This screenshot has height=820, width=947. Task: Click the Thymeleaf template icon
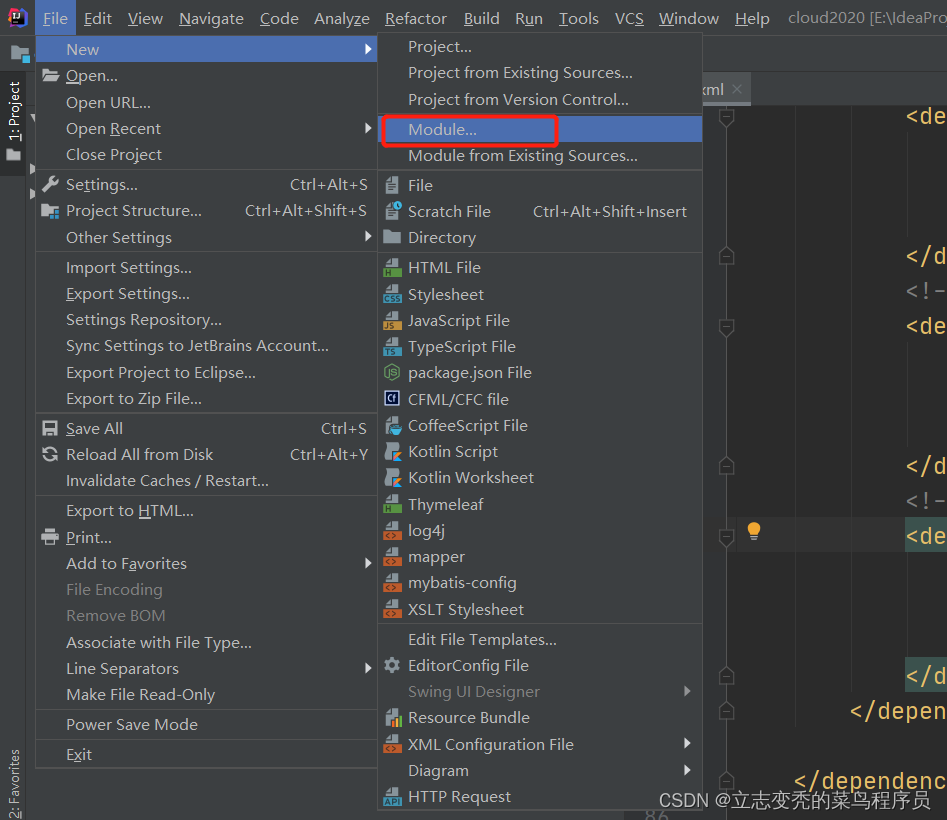pyautogui.click(x=393, y=504)
